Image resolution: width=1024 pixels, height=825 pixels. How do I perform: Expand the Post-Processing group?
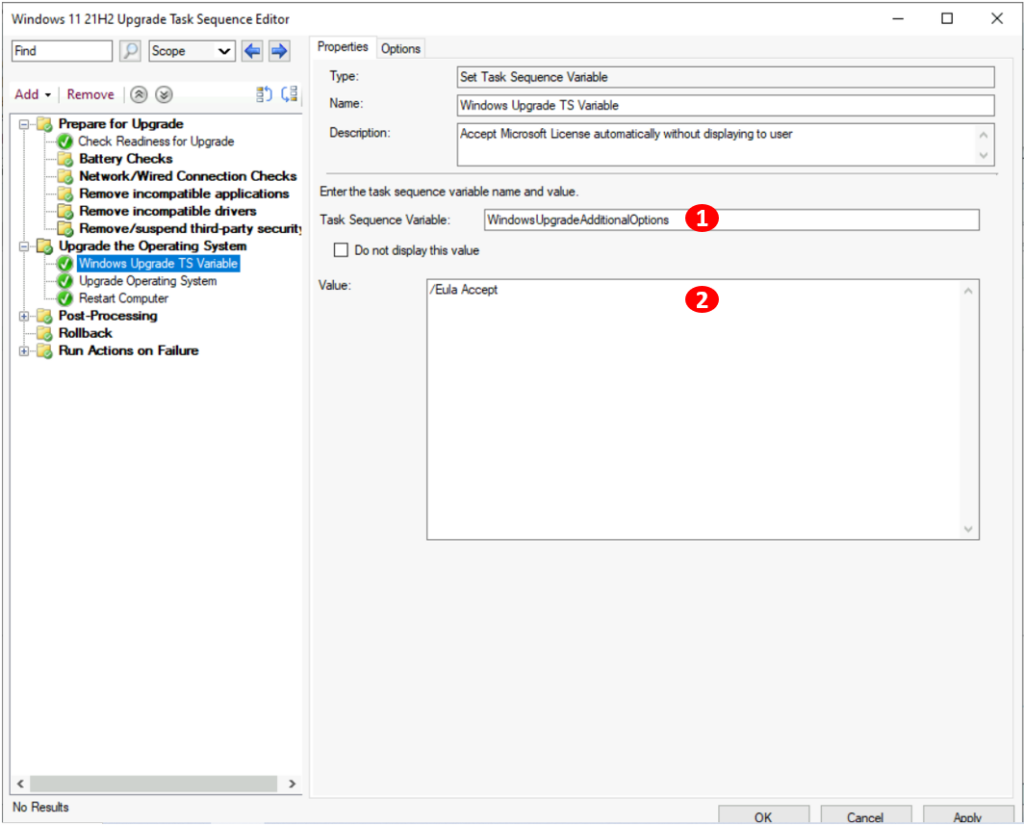tap(24, 316)
